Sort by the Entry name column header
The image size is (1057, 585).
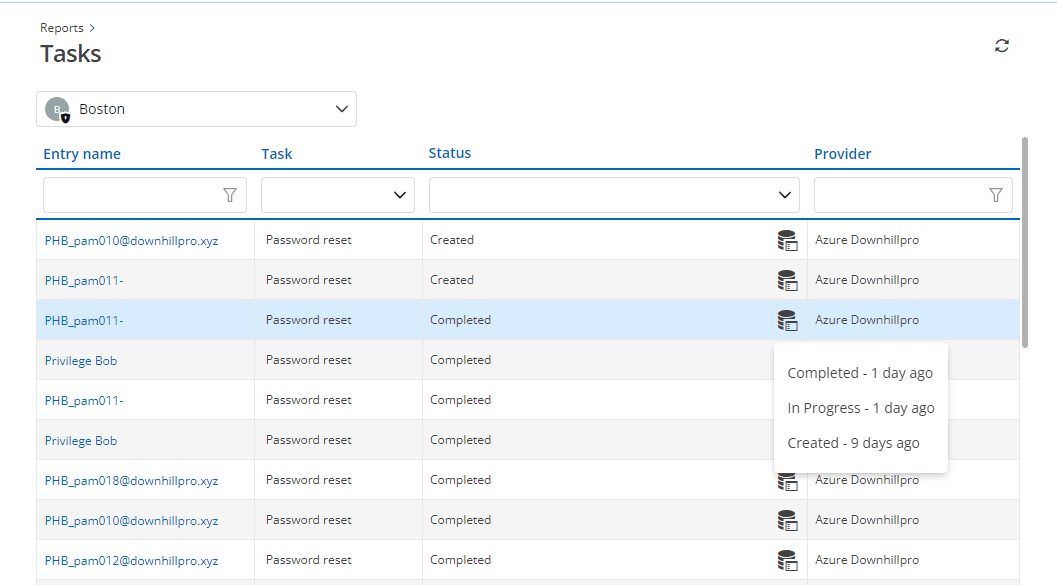[x=82, y=154]
